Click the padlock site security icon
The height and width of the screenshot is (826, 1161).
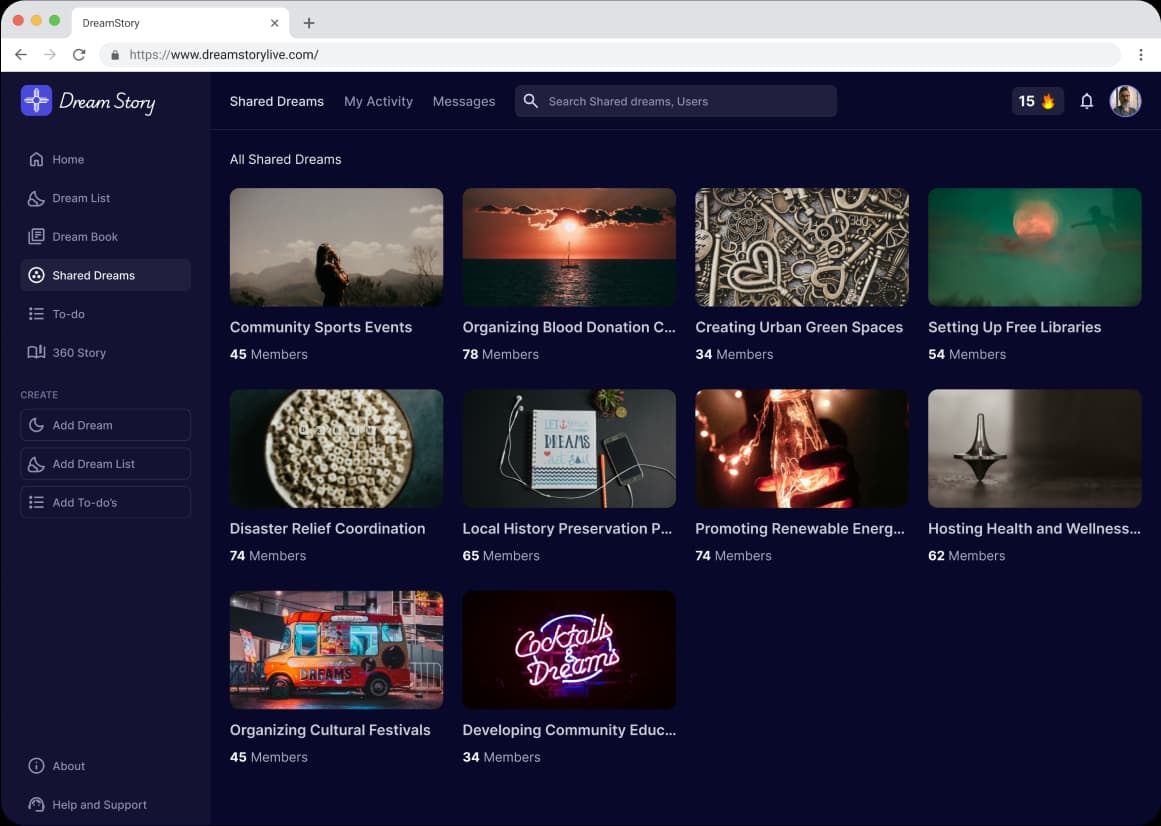pyautogui.click(x=115, y=55)
